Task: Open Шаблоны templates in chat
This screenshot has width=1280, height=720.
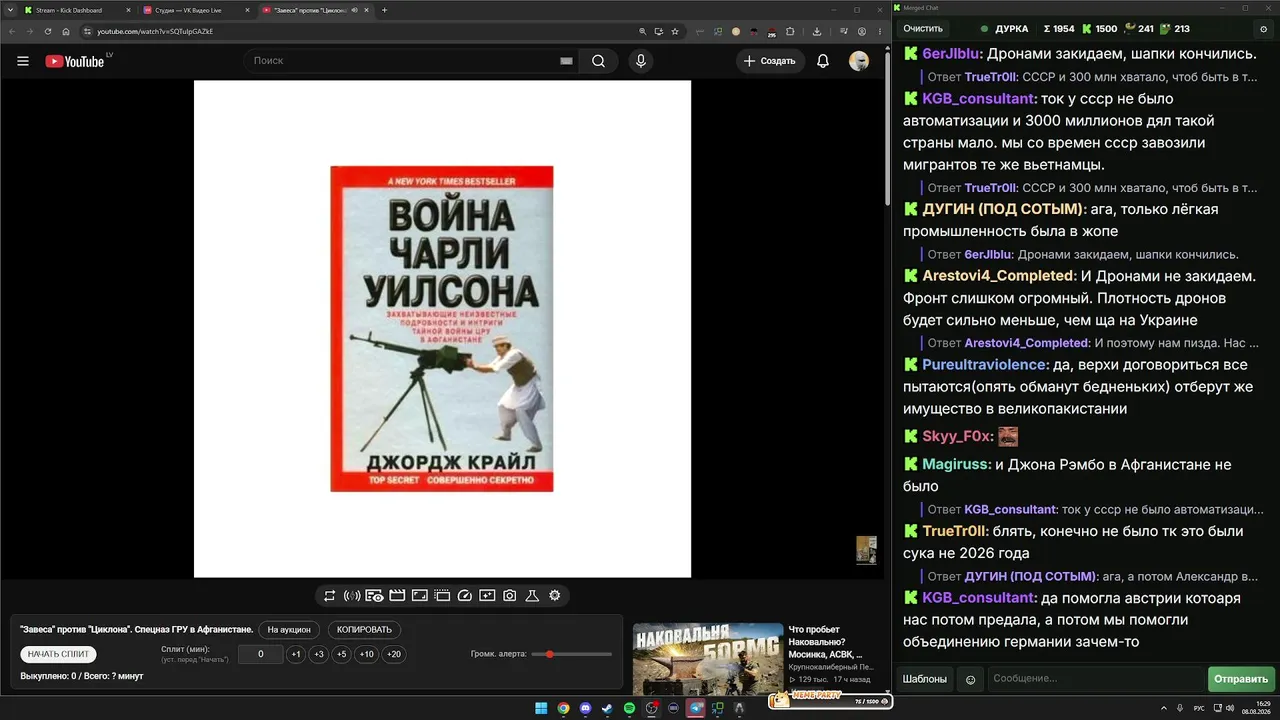Action: [925, 679]
